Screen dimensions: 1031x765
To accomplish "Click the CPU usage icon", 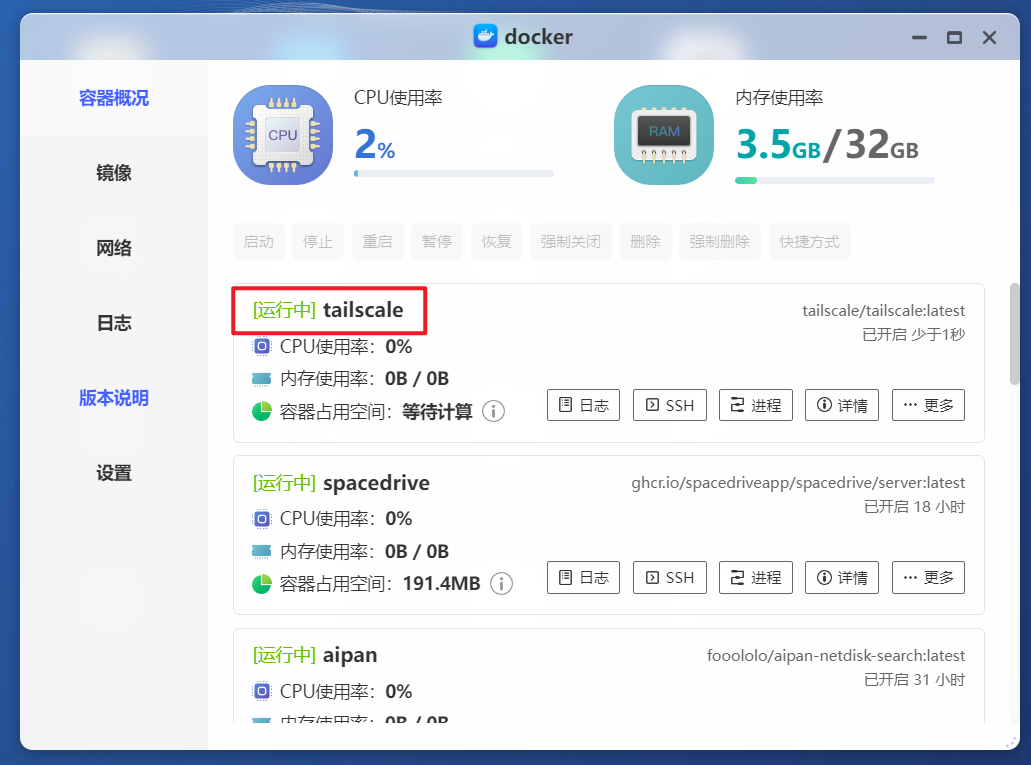I will click(283, 132).
